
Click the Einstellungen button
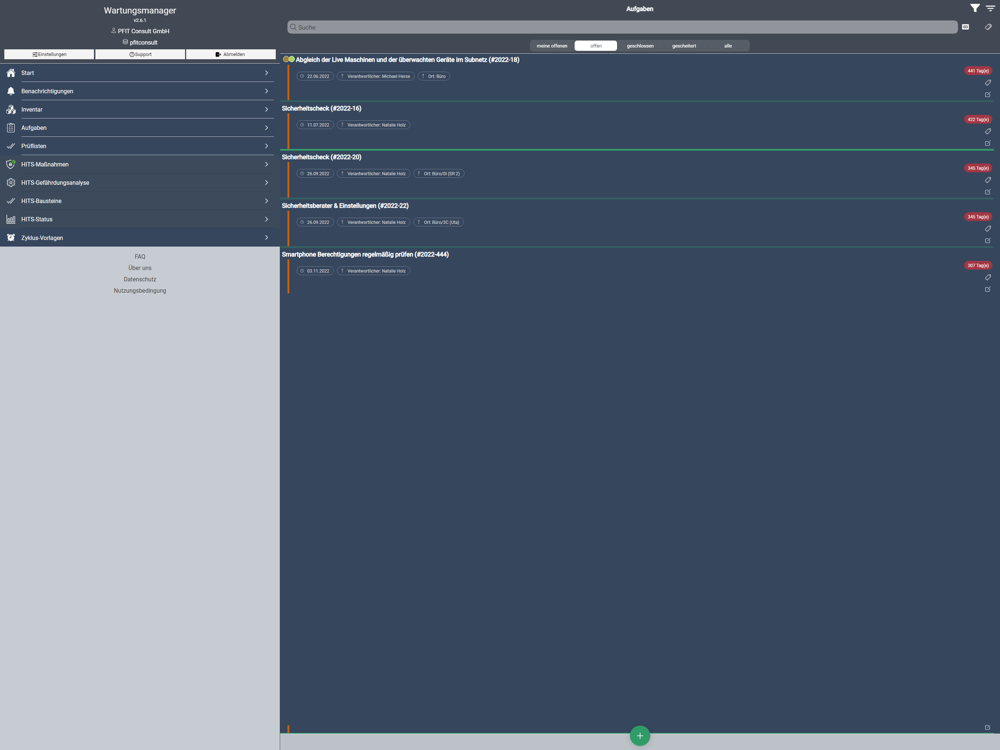point(49,54)
